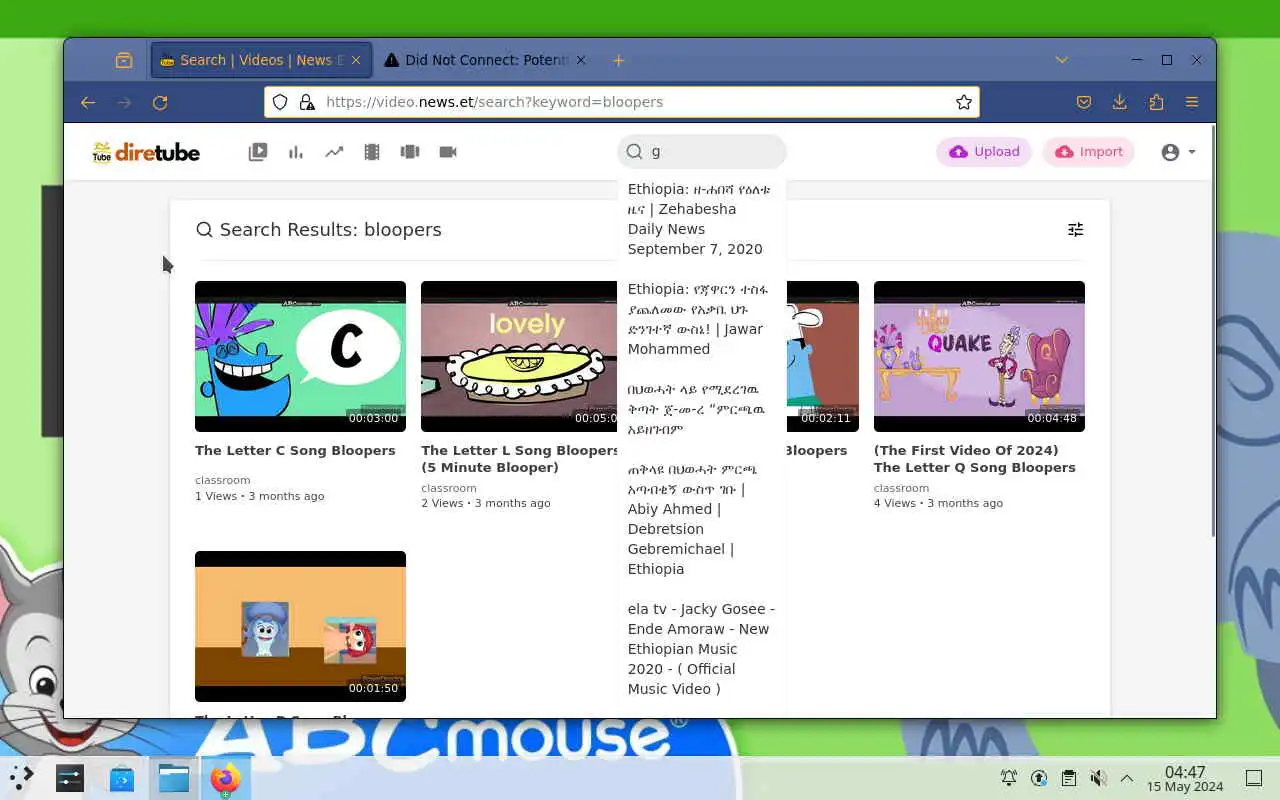
Task: Open classroom channel under Letter C video
Action: [222, 480]
